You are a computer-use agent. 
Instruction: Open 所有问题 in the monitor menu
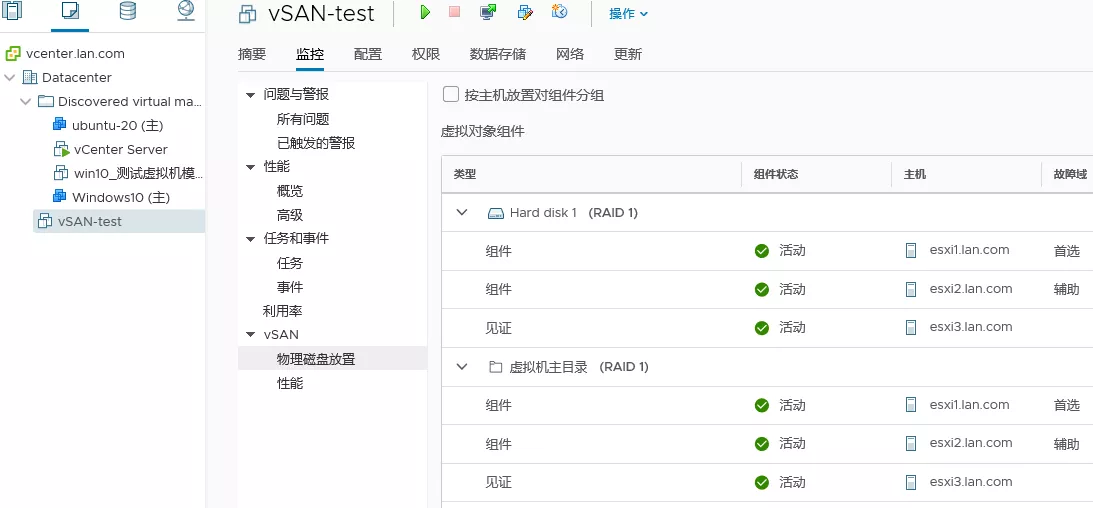[x=303, y=119]
